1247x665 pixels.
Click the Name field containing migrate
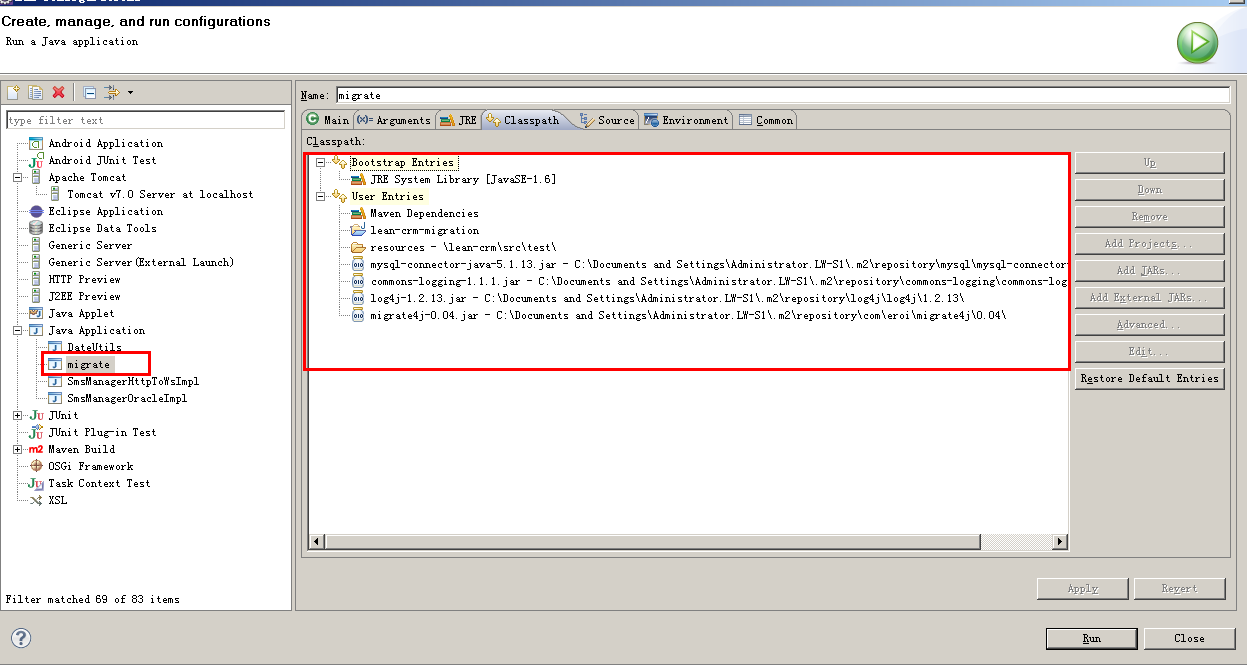782,95
